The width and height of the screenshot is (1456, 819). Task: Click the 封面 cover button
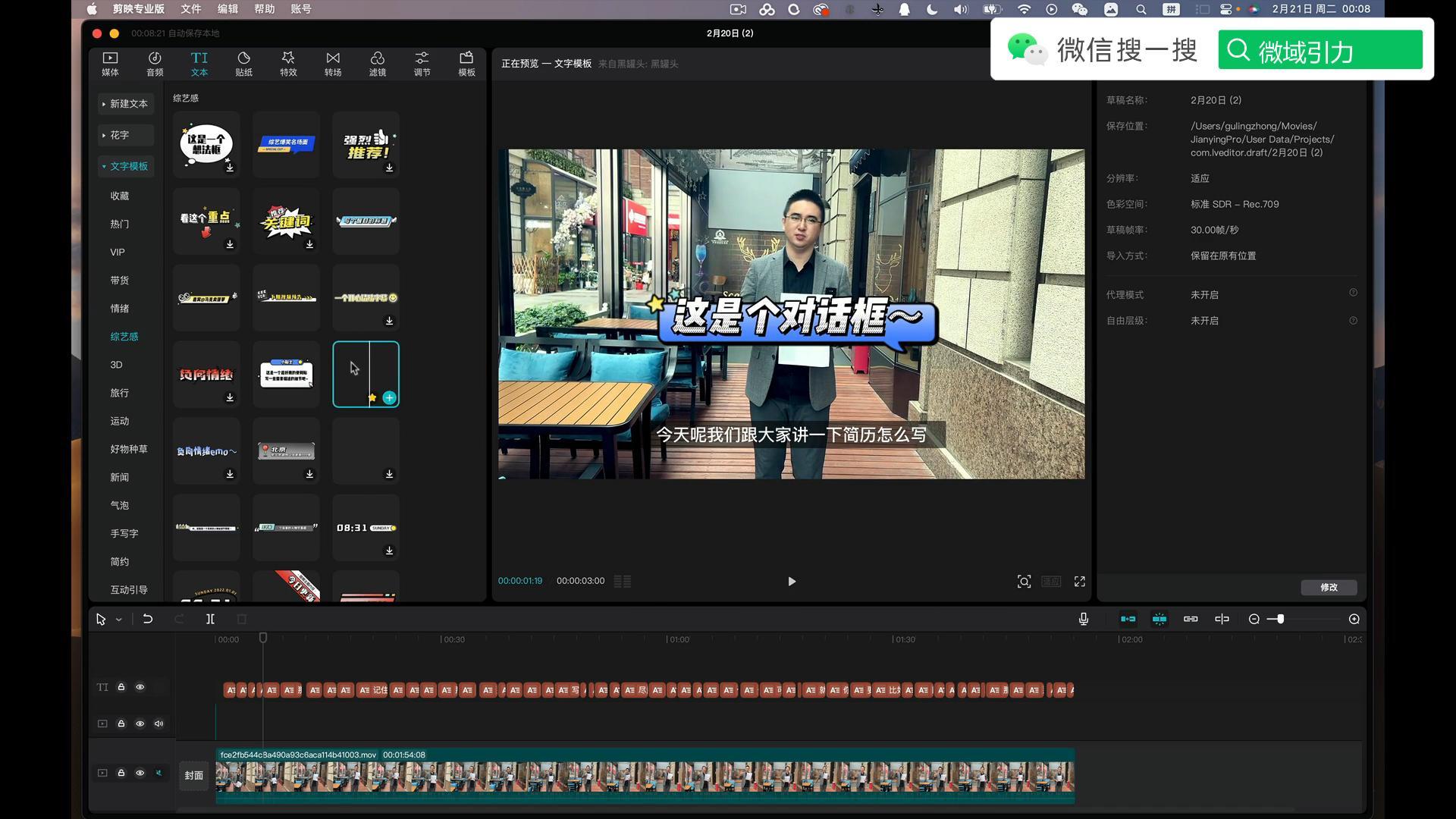click(x=193, y=775)
